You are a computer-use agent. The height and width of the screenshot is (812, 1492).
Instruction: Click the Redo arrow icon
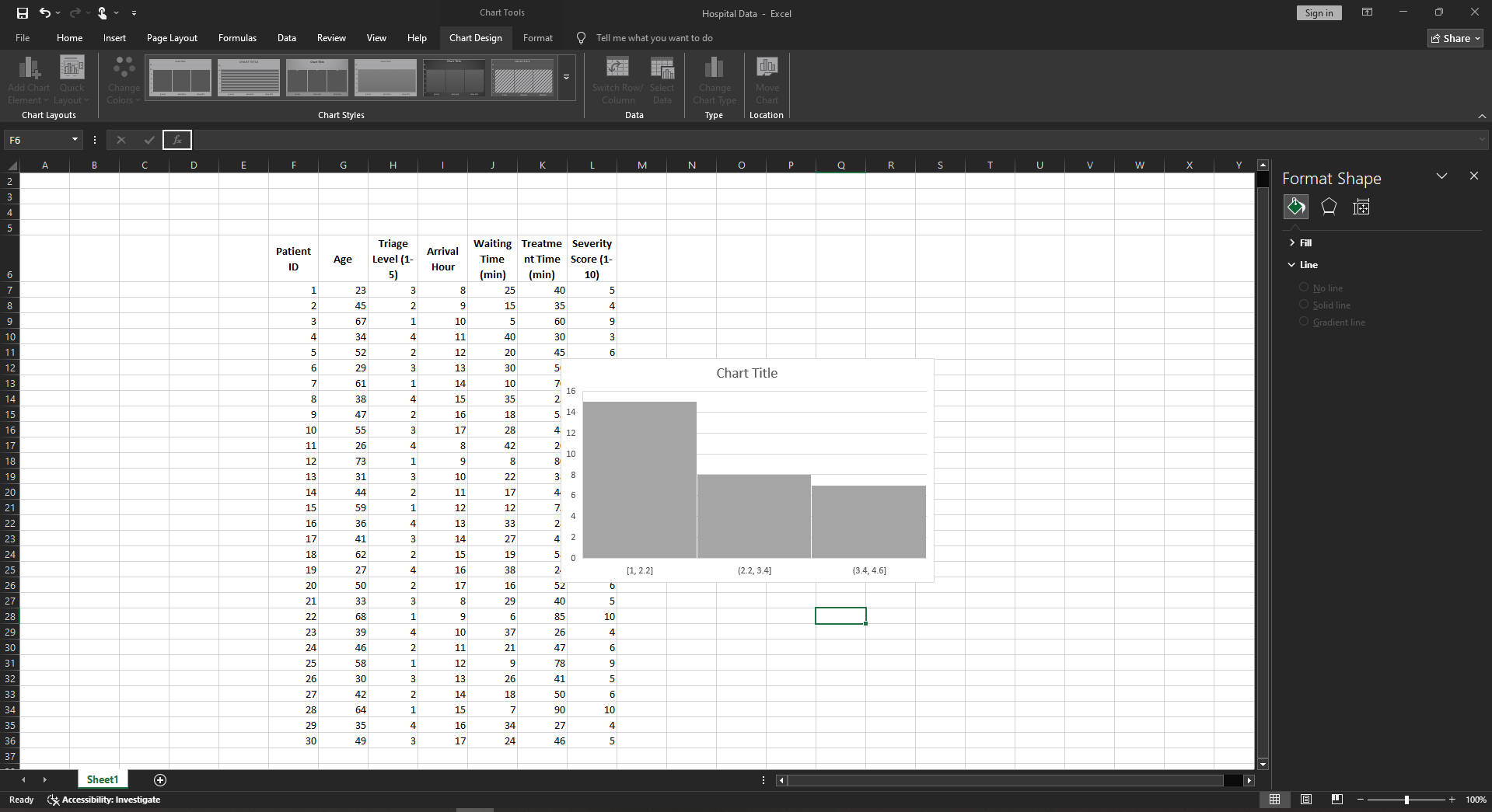(x=75, y=13)
